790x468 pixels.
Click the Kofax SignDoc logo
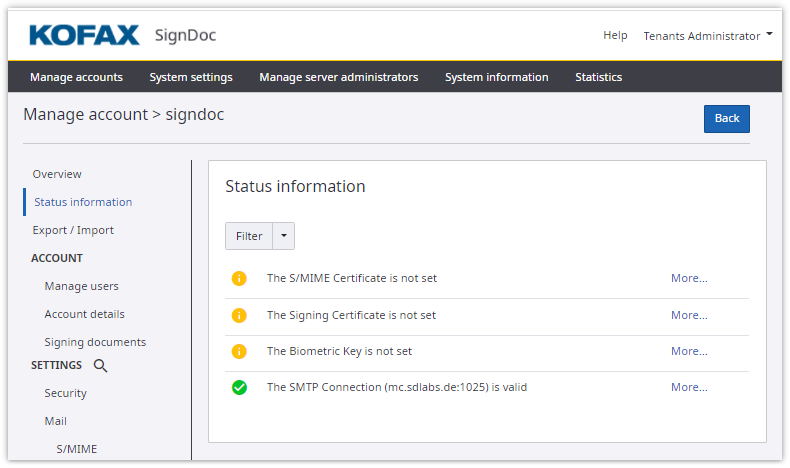(122, 36)
